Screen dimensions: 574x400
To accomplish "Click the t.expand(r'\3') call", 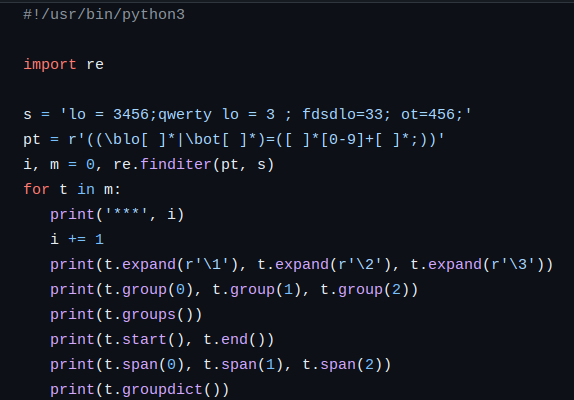I will coord(477,265).
